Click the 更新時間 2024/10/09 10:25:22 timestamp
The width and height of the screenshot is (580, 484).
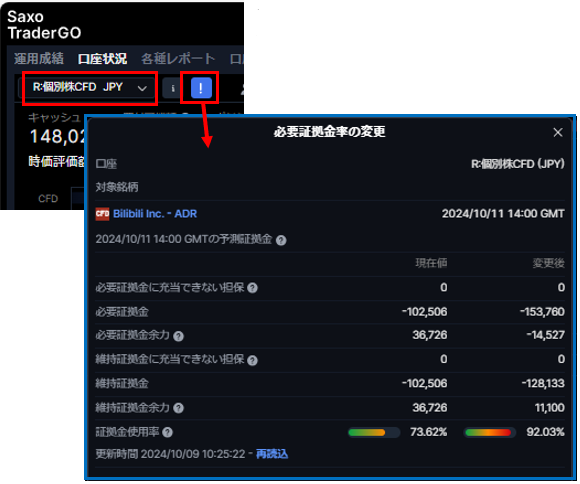tap(171, 454)
